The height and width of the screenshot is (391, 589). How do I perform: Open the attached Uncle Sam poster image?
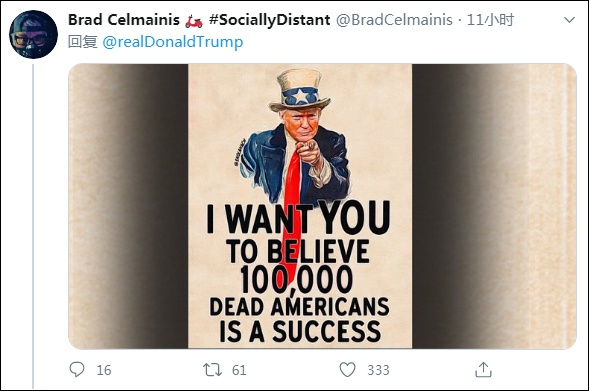point(322,206)
